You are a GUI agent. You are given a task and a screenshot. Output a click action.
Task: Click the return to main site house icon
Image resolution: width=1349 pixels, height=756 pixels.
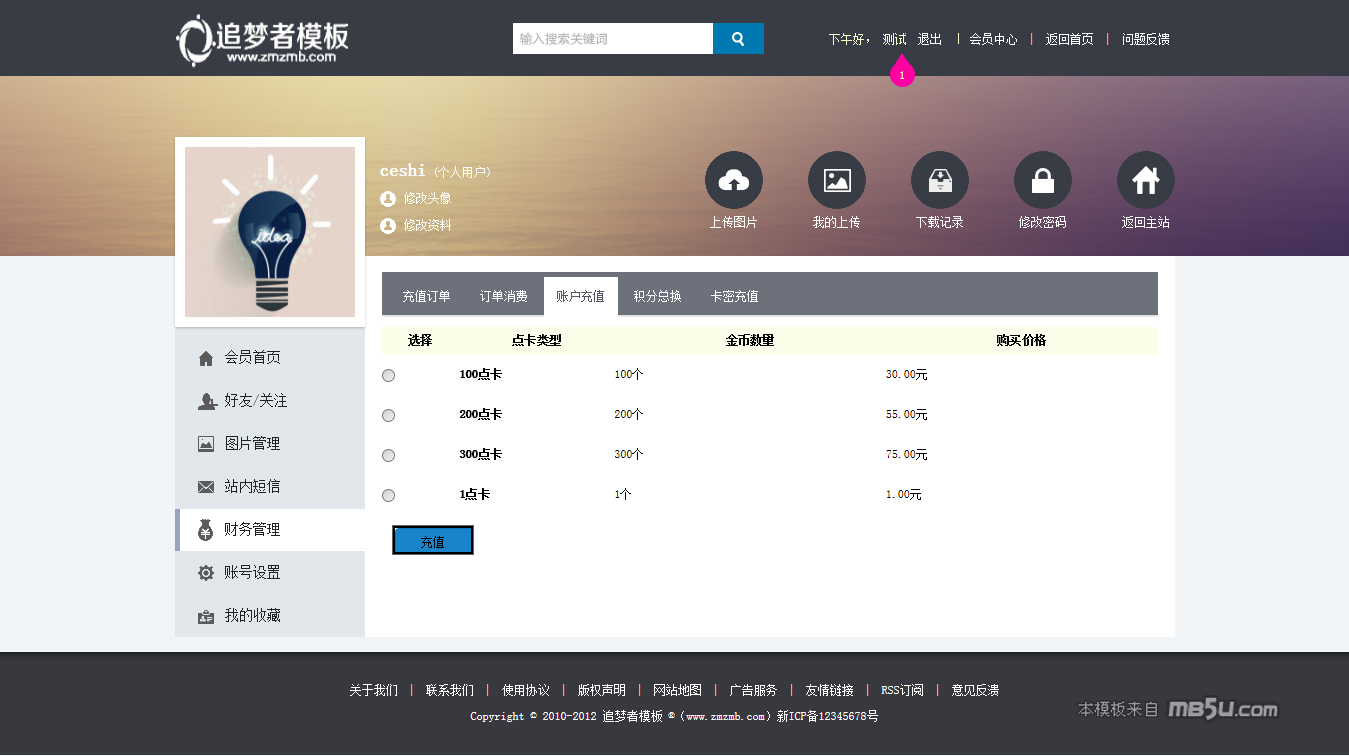1145,180
